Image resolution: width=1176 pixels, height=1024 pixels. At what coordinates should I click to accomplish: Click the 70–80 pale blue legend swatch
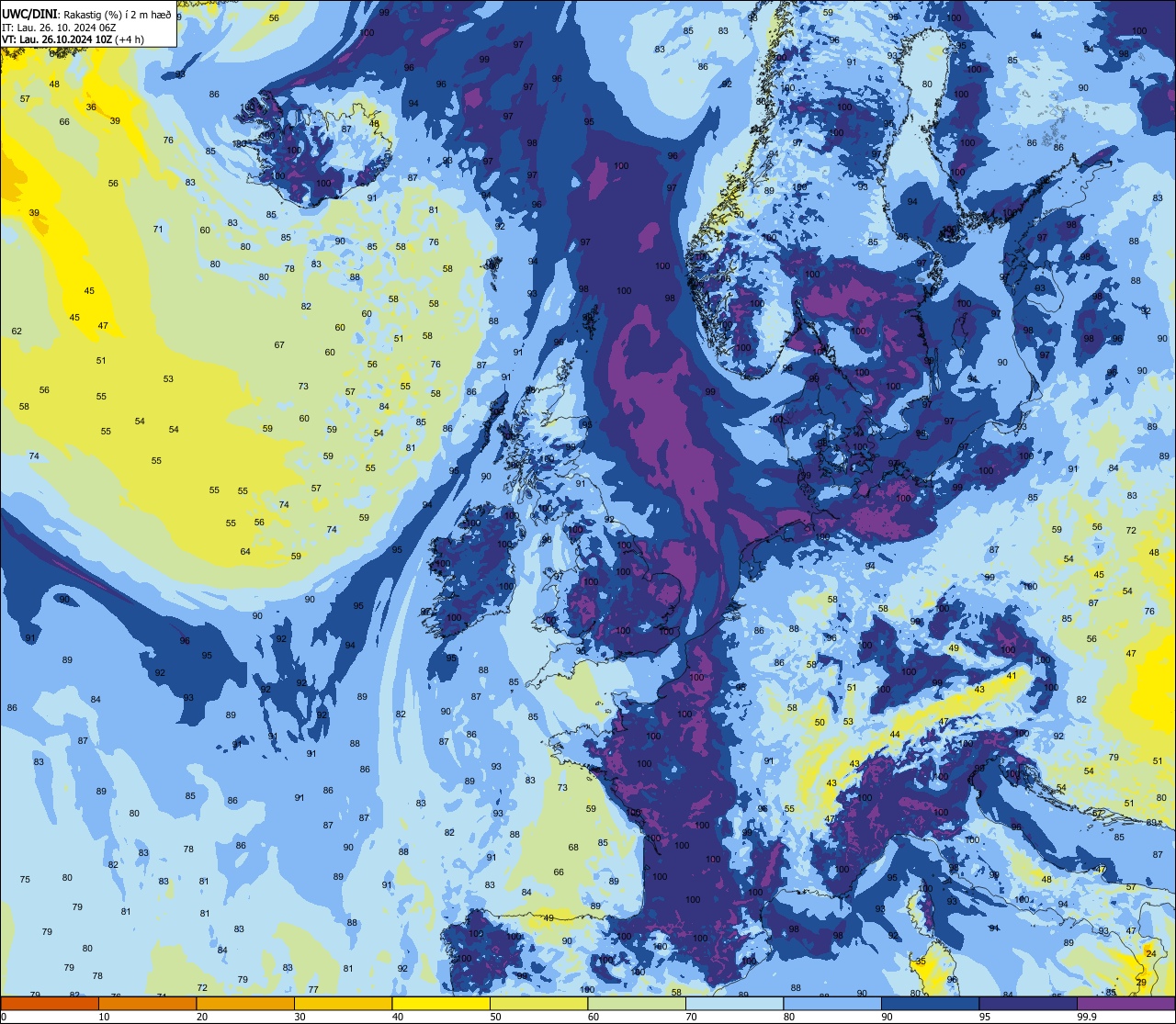tap(734, 1003)
